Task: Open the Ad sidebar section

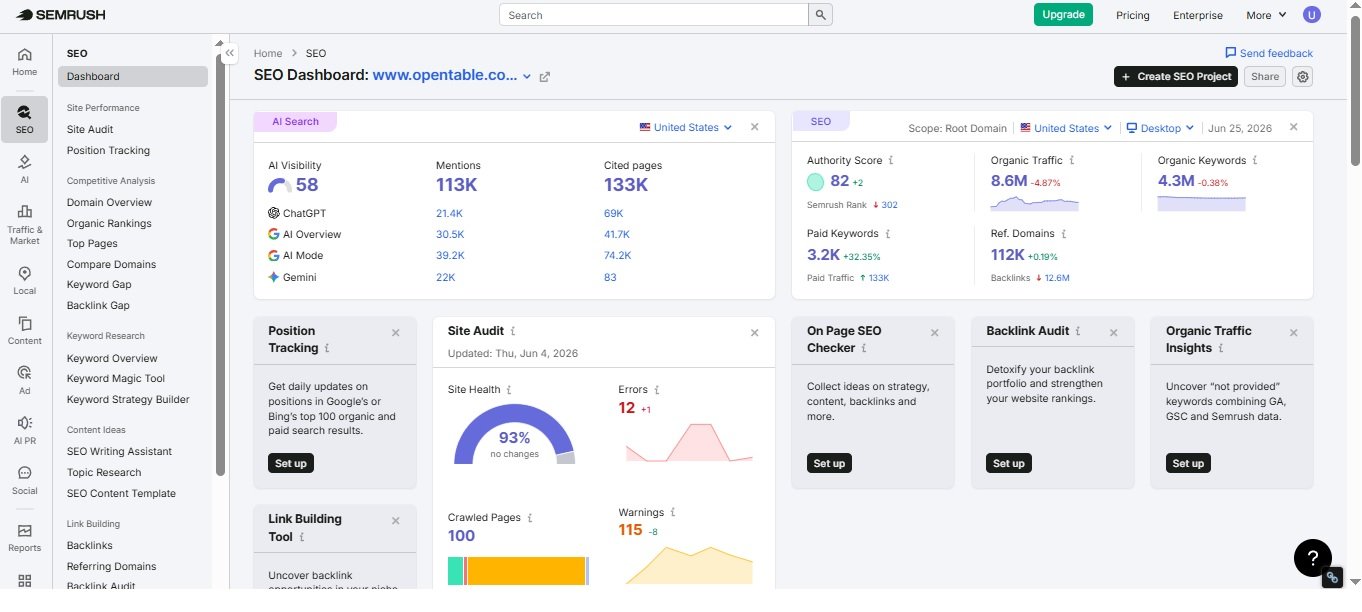Action: (x=25, y=380)
